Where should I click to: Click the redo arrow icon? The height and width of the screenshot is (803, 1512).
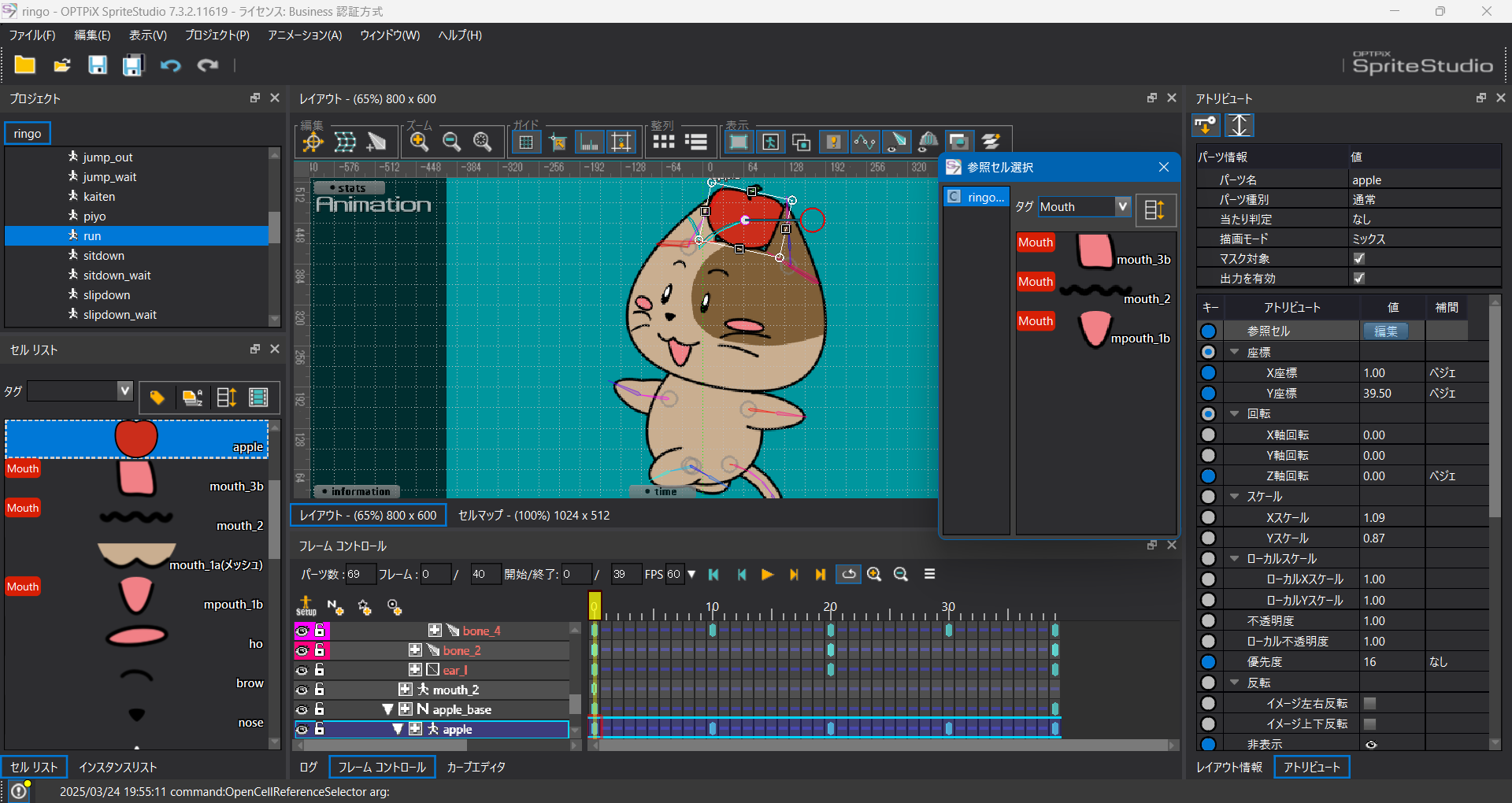pyautogui.click(x=208, y=65)
